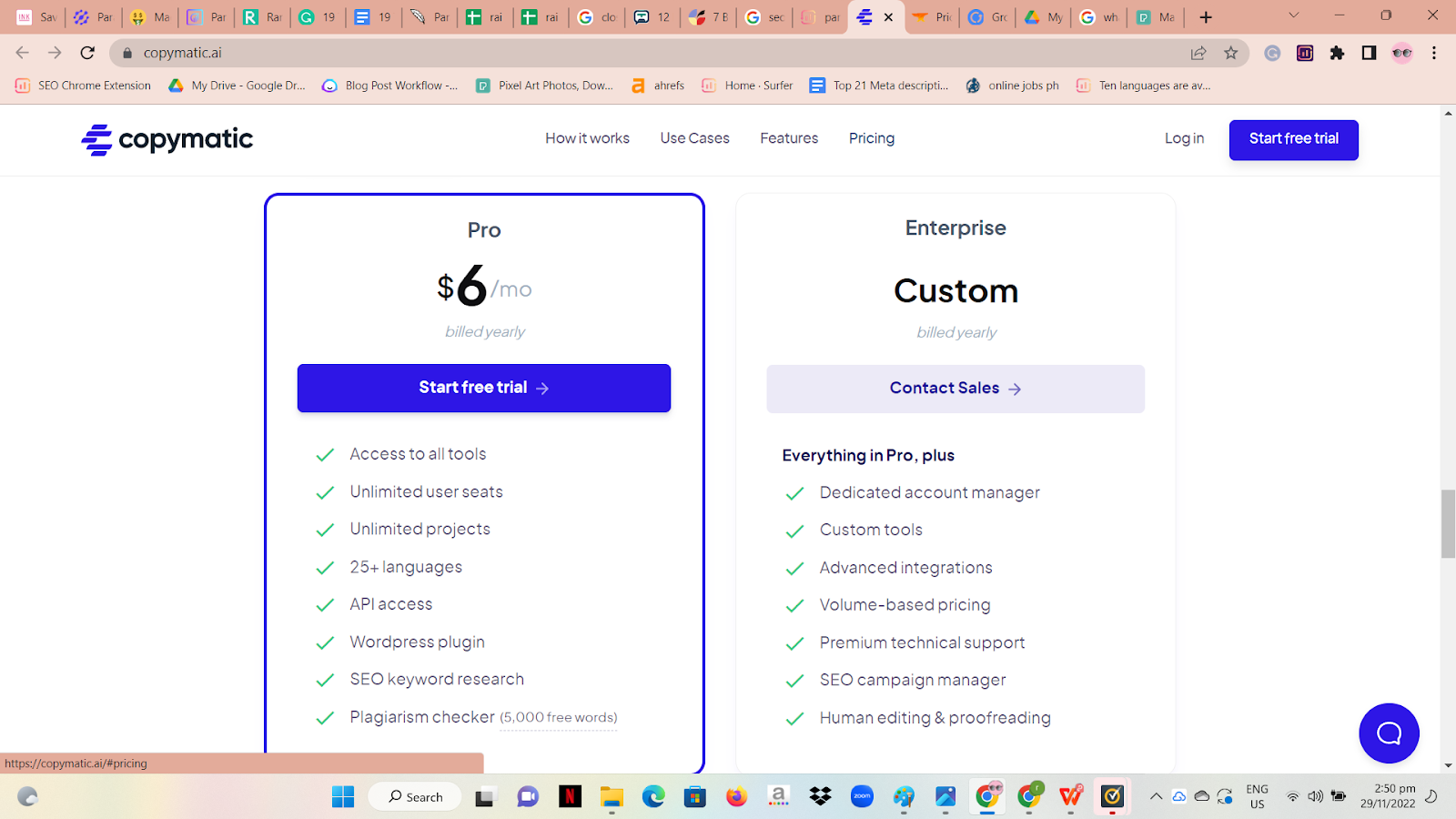Click the share icon in the address bar
This screenshot has height=819, width=1456.
coord(1198,53)
